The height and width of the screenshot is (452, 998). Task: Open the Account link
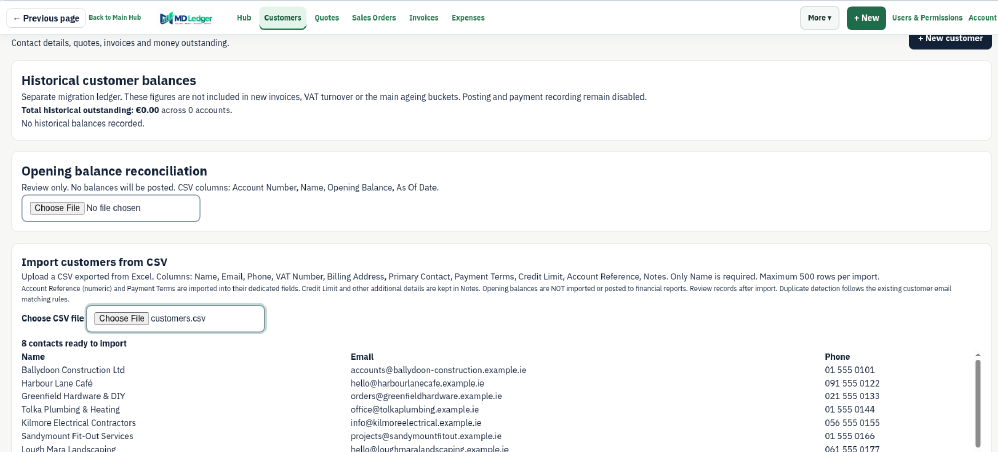pos(982,18)
